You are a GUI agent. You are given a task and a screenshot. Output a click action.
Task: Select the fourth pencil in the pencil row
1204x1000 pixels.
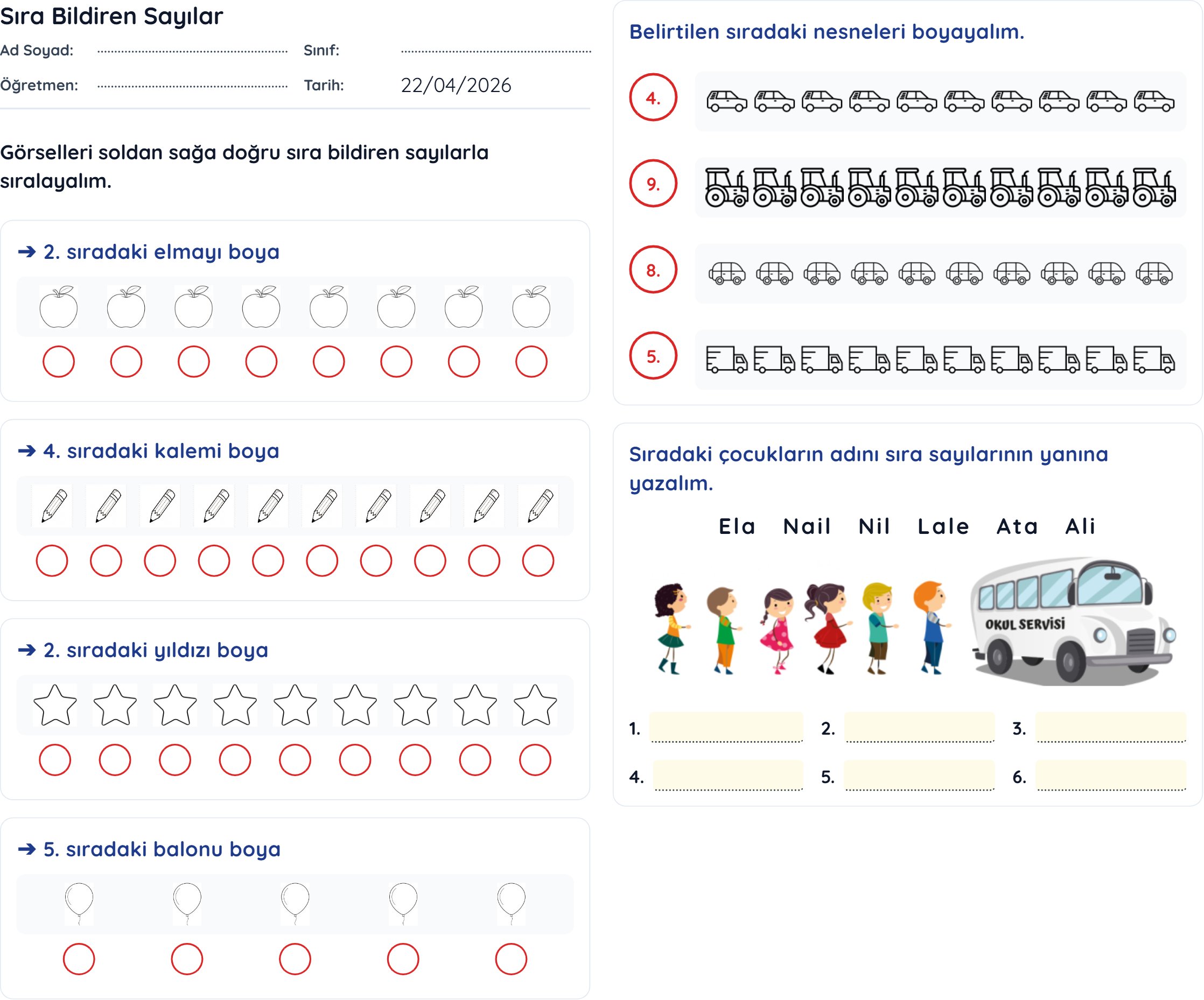tap(214, 506)
